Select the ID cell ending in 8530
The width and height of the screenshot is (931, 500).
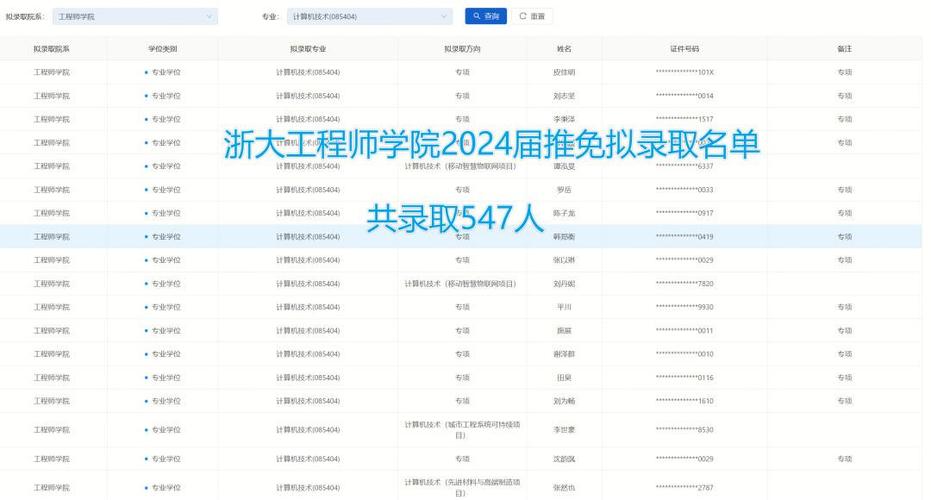point(685,430)
